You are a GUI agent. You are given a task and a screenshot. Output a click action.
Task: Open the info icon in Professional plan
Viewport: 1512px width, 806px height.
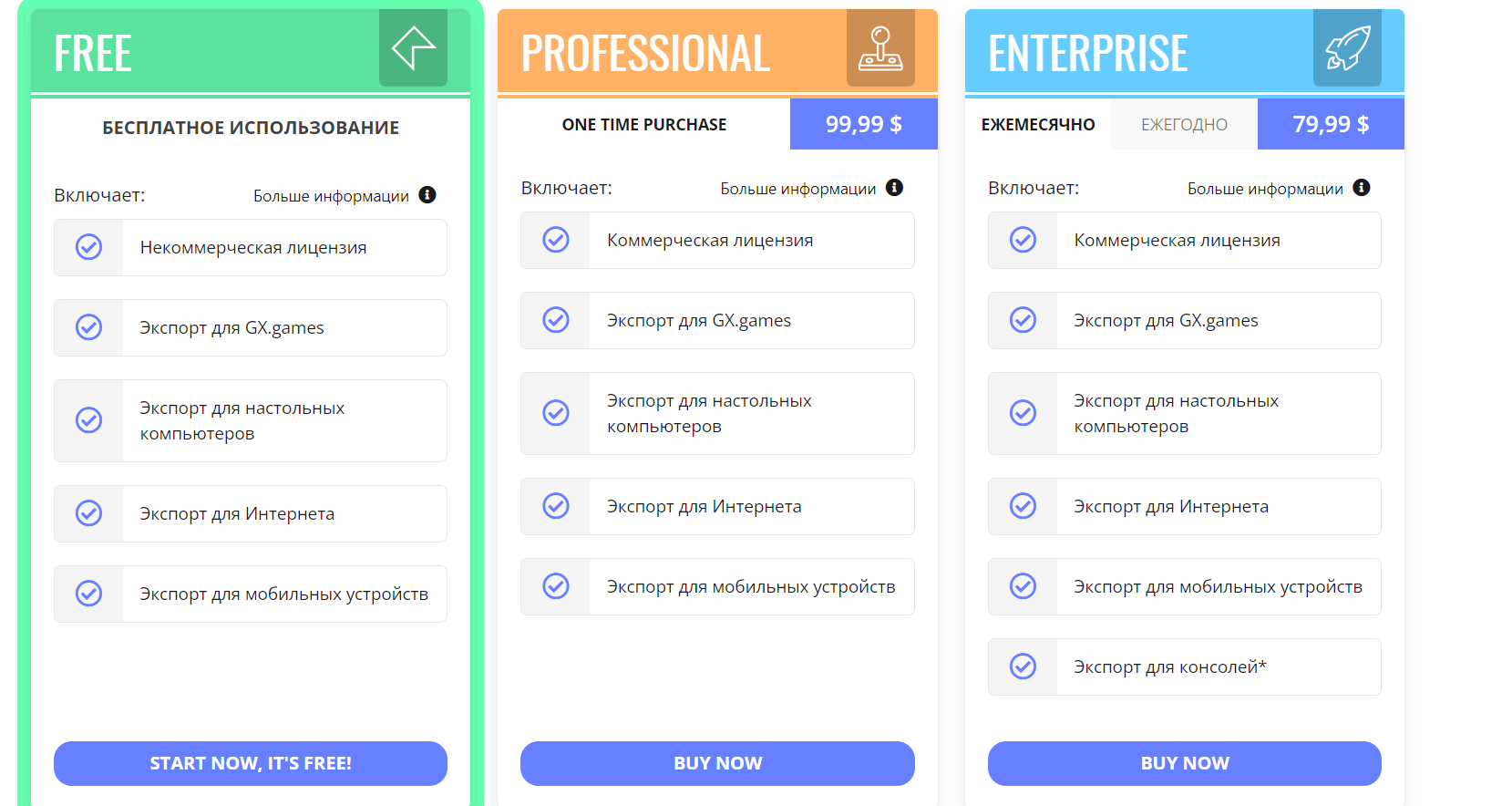[895, 188]
